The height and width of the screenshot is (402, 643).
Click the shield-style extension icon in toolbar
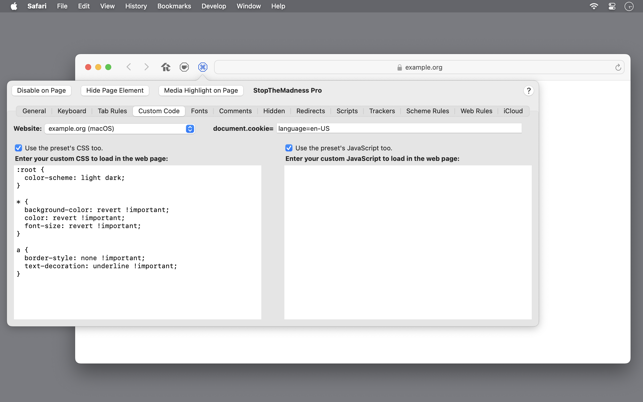[184, 67]
